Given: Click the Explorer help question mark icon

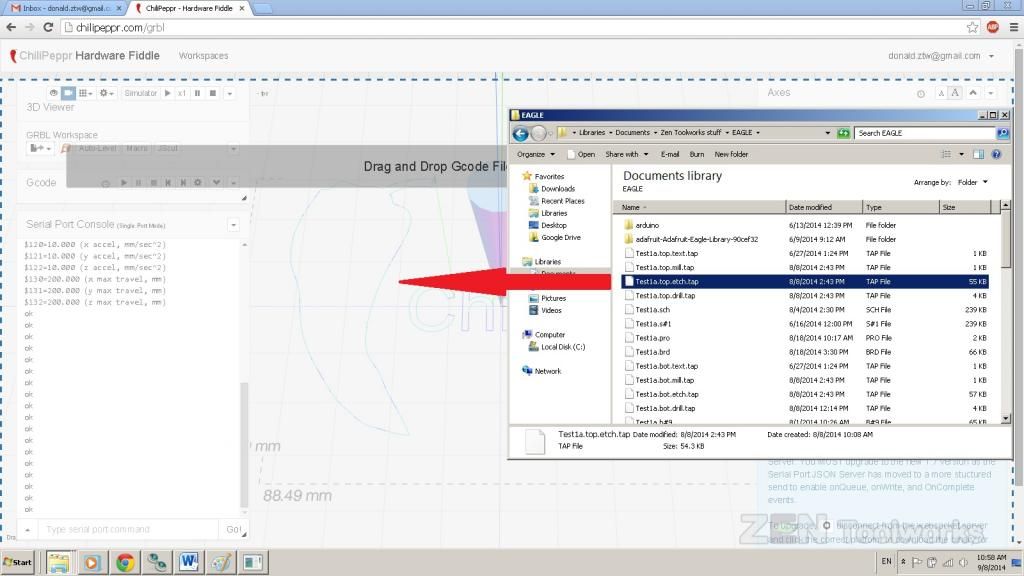Looking at the screenshot, I should (997, 154).
